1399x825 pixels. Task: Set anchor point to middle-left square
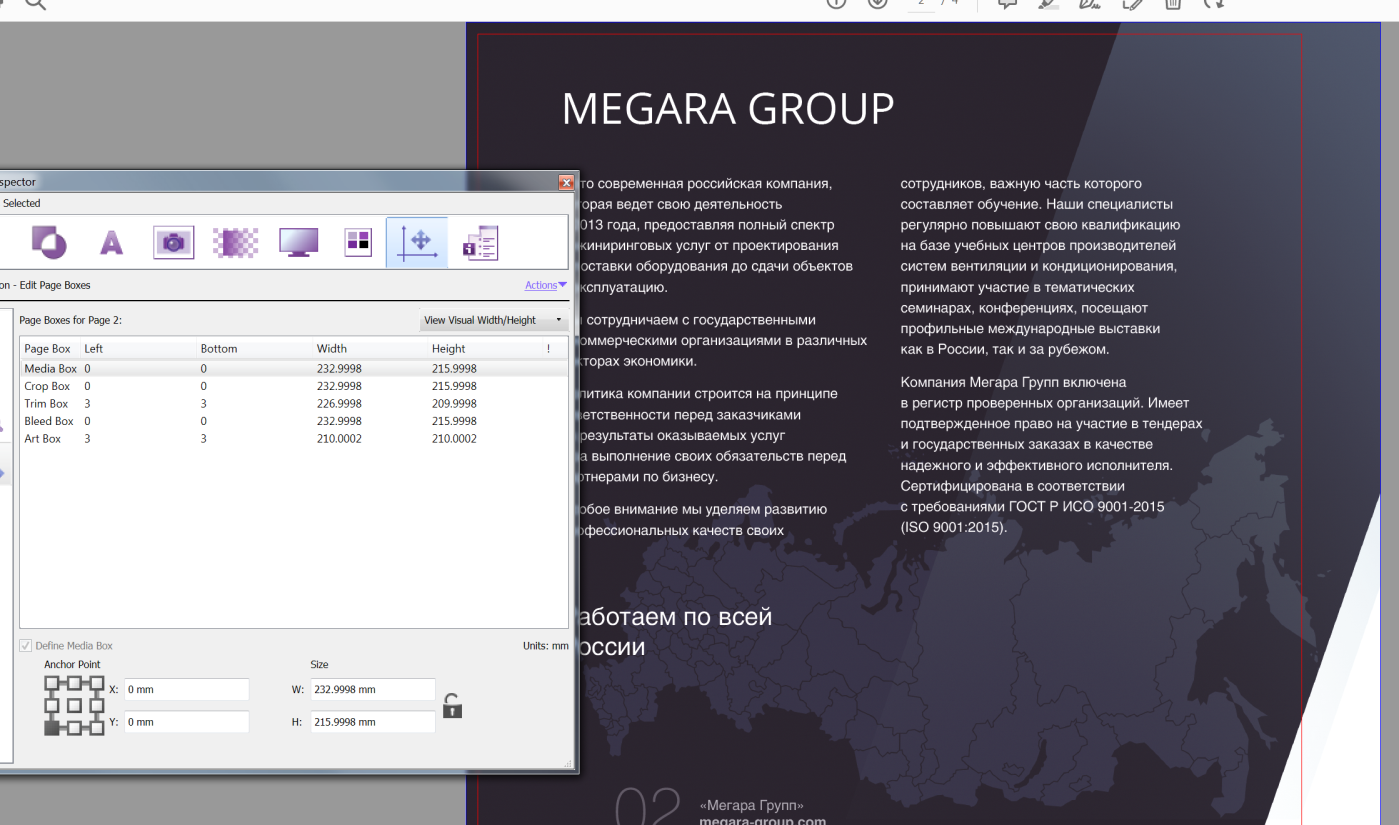click(51, 705)
